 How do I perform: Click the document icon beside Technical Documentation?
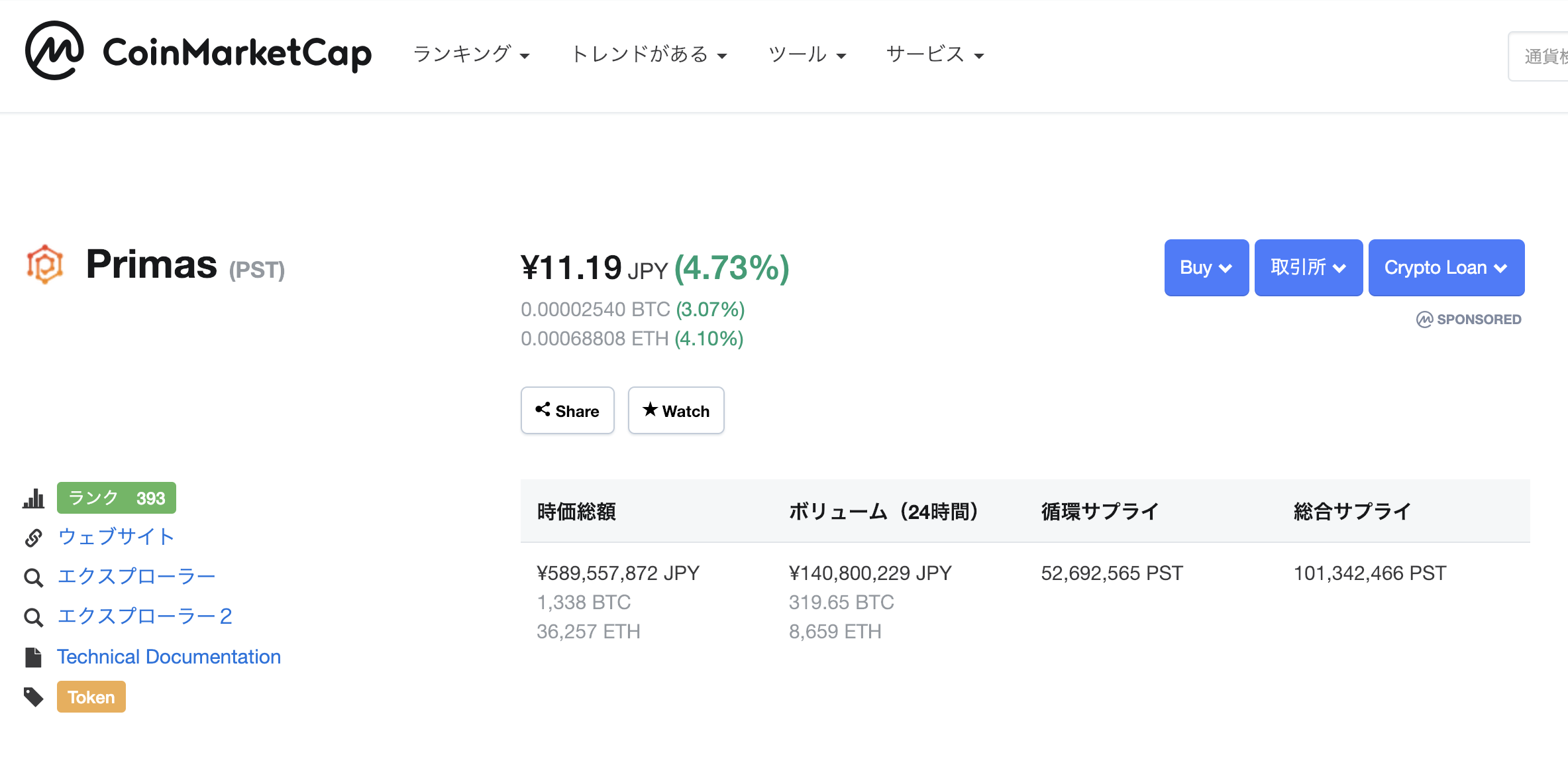click(33, 658)
